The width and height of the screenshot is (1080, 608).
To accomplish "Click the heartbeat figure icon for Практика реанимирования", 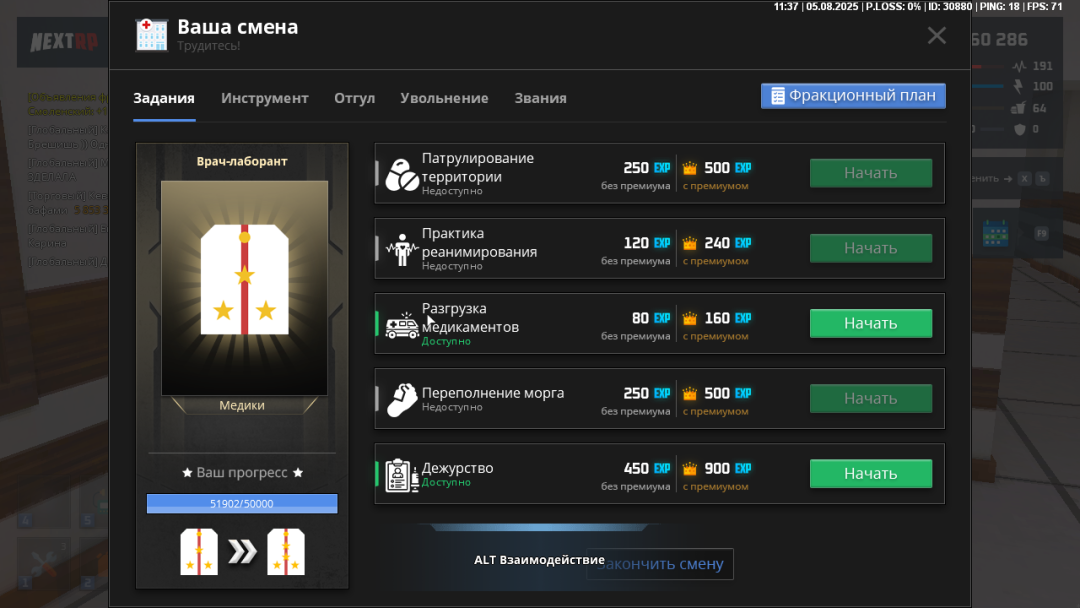I will [x=402, y=249].
